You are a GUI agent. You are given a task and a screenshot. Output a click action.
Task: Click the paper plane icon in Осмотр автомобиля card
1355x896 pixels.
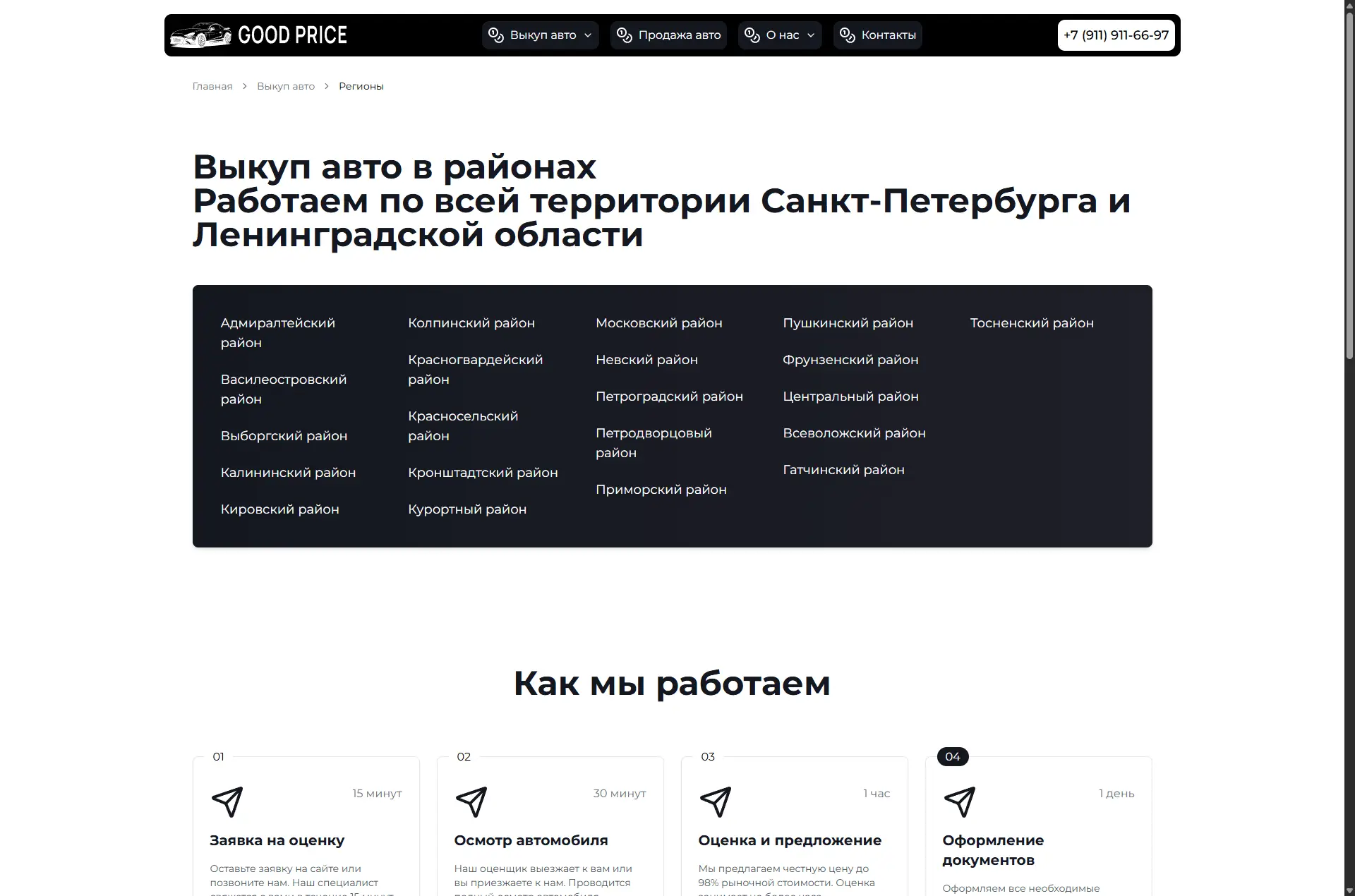tap(471, 802)
